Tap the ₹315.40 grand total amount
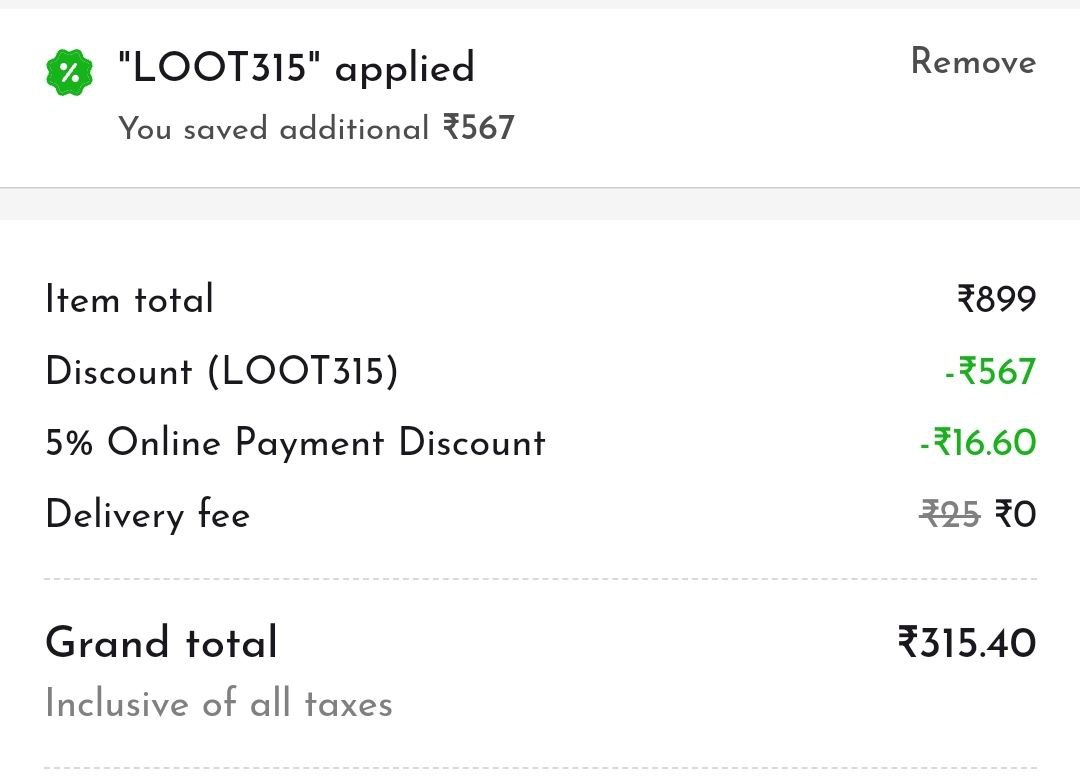Image resolution: width=1080 pixels, height=779 pixels. 967,642
